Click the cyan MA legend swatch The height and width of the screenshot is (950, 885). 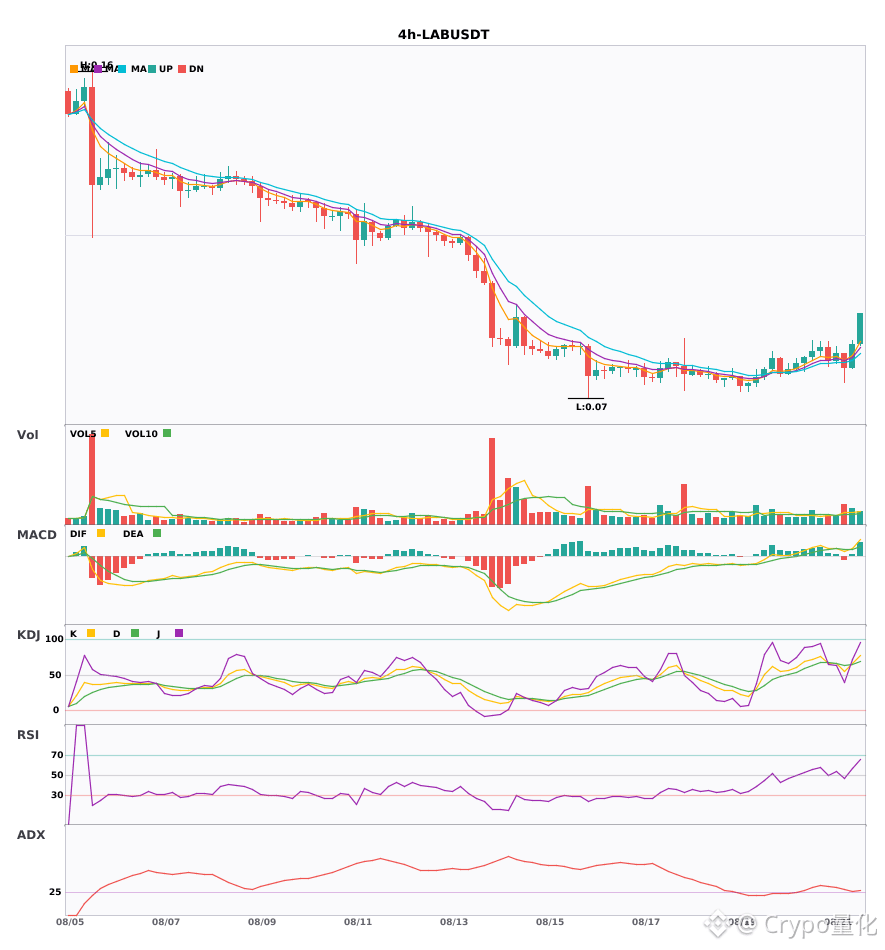(122, 69)
